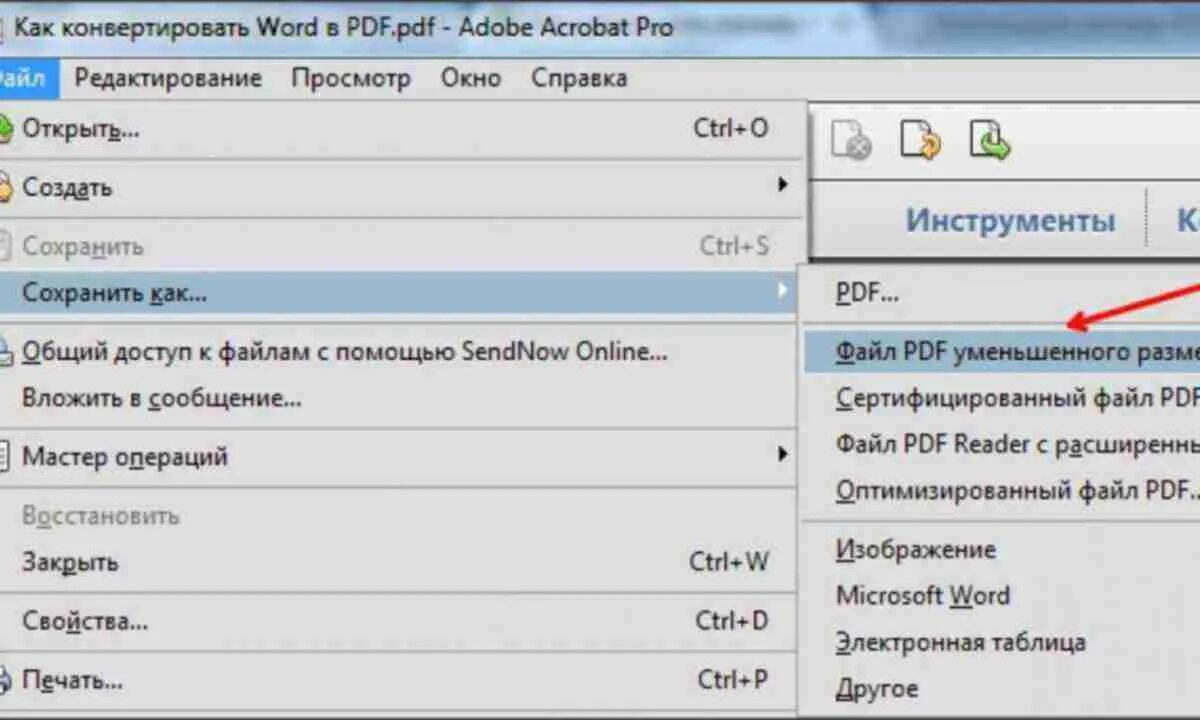
Task: Click the arrow next to Мастер операций
Action: [x=783, y=455]
